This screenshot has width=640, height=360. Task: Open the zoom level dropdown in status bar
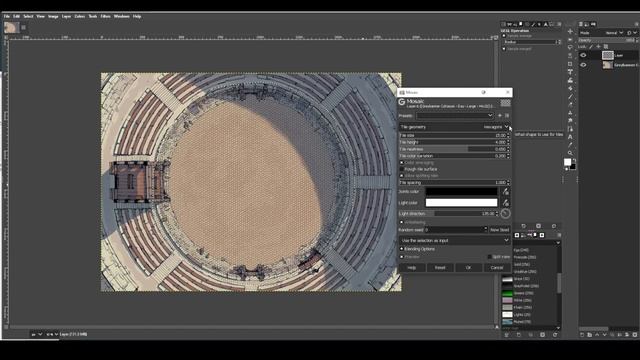52,334
